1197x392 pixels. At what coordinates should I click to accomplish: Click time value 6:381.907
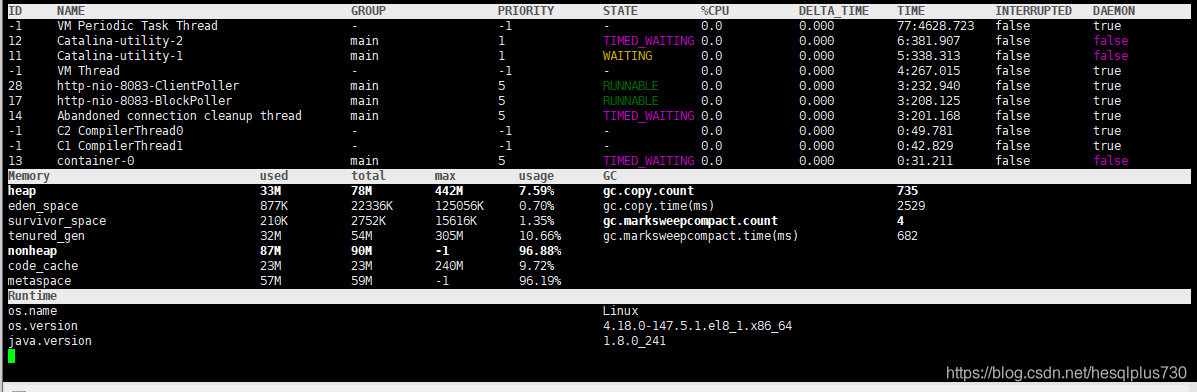point(928,40)
